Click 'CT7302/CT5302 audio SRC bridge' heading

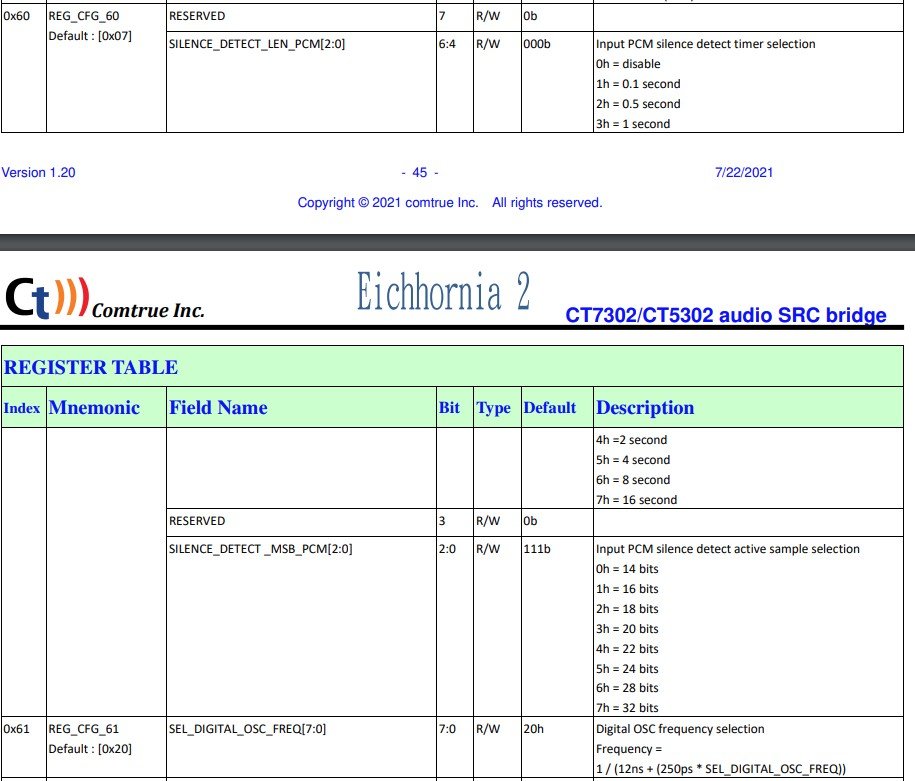725,315
